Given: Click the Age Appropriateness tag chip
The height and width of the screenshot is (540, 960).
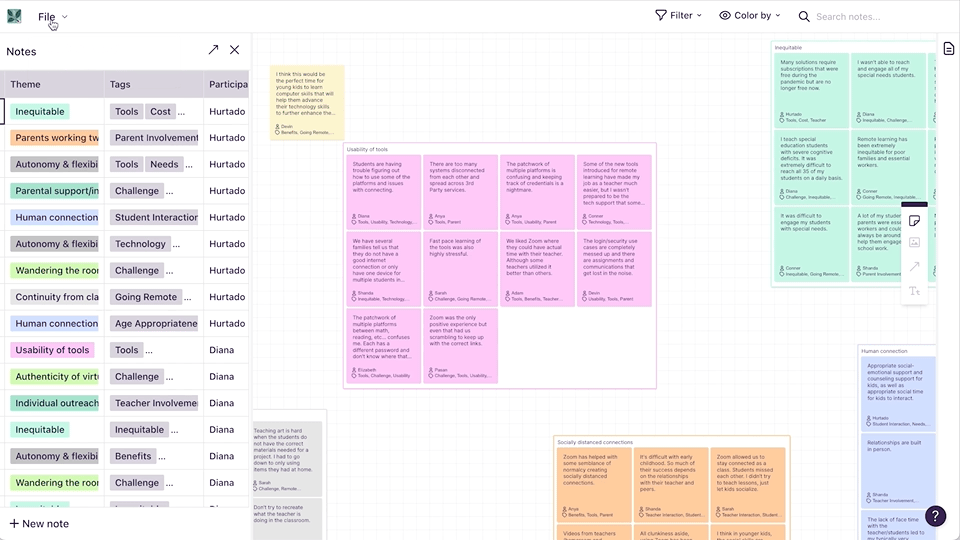Looking at the screenshot, I should [x=154, y=323].
